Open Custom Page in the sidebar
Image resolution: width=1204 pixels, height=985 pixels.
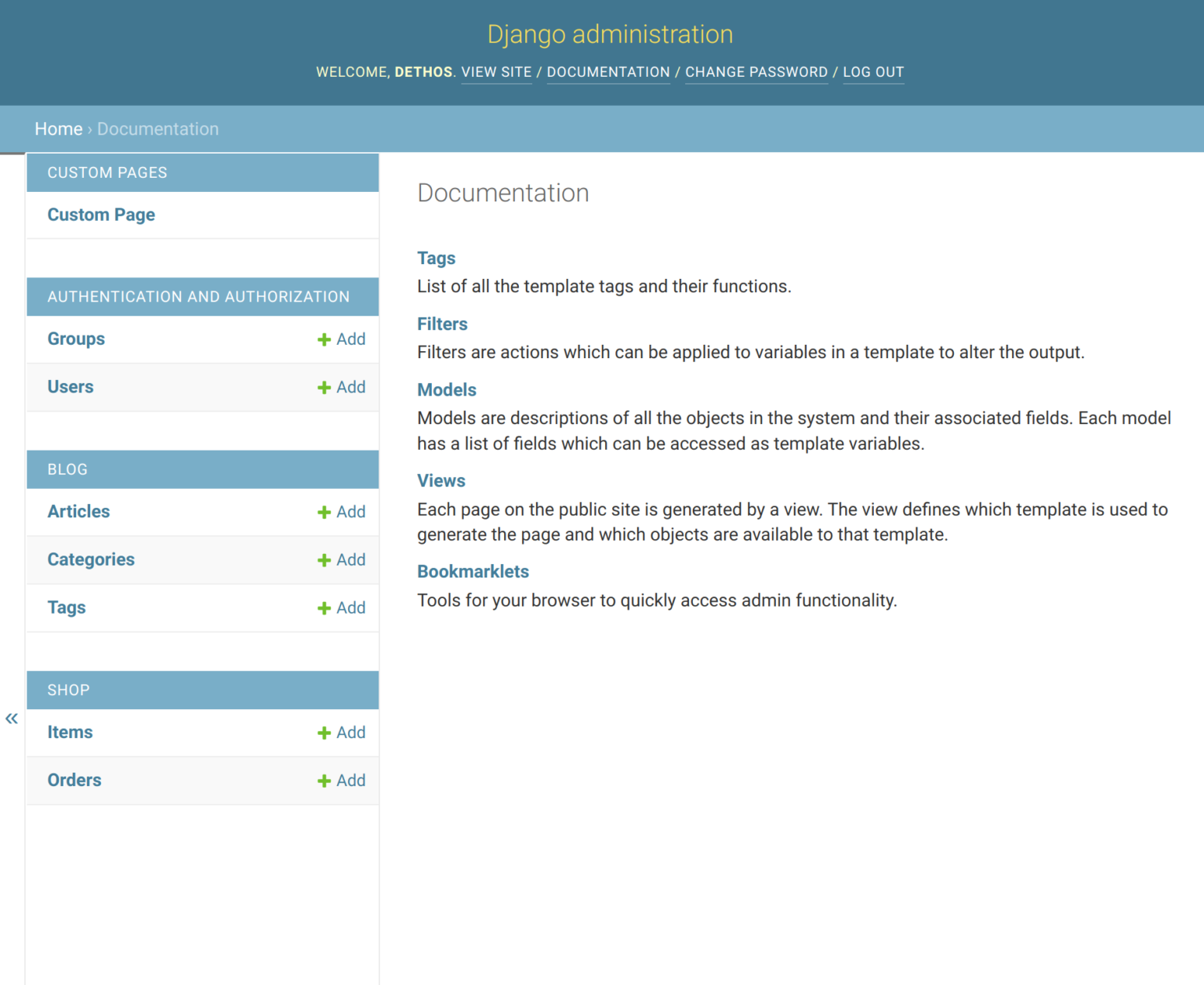coord(101,215)
